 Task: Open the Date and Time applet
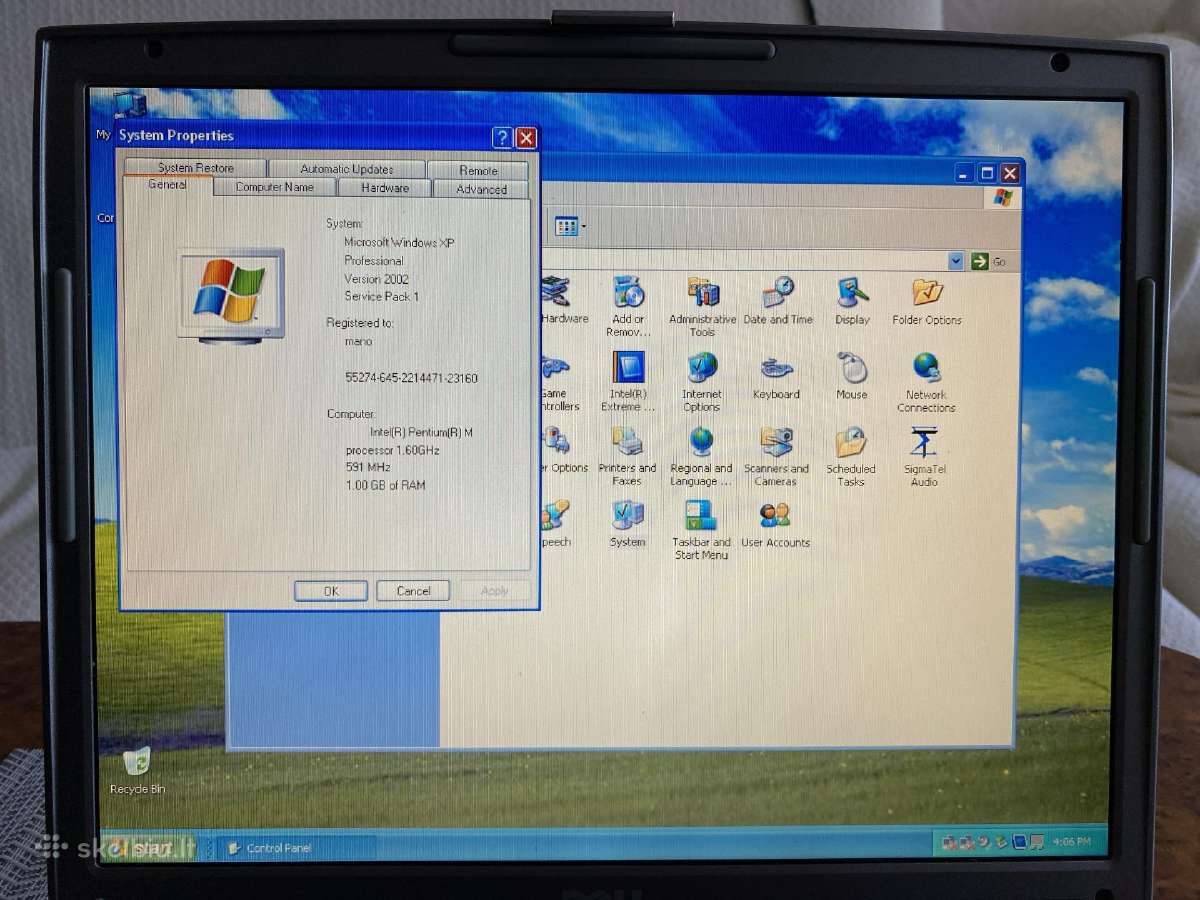(777, 300)
